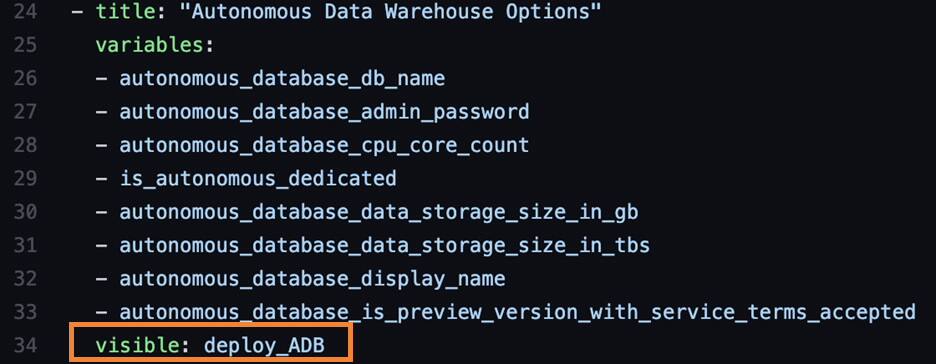Click "Autonomous Data Warehouse Options" string
The height and width of the screenshot is (364, 936).
coord(390,11)
